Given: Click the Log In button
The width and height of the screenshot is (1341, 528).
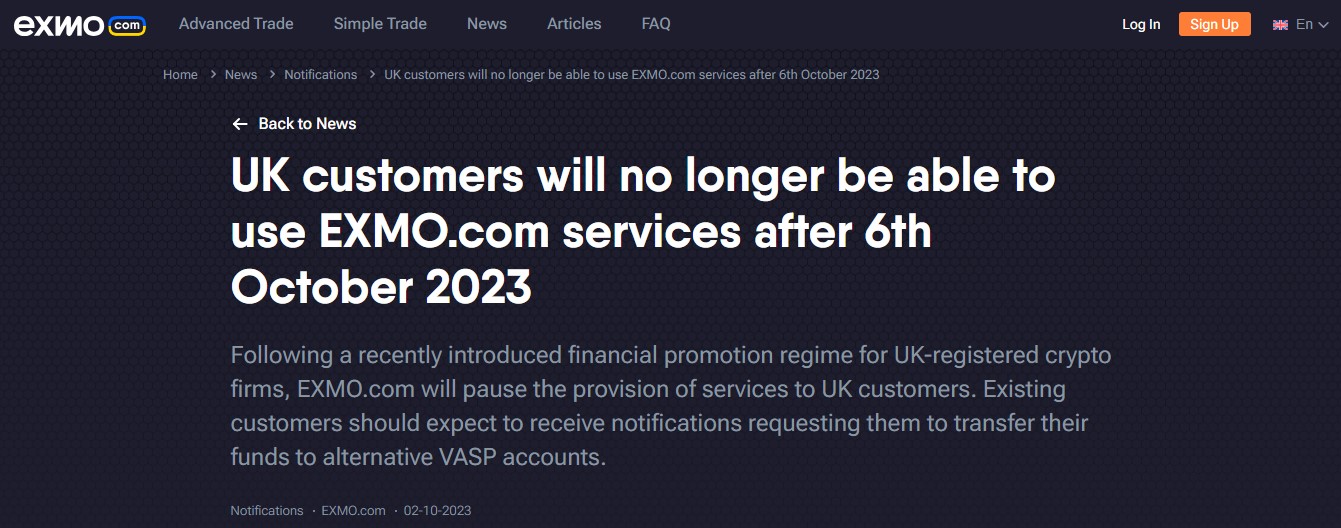Looking at the screenshot, I should click(1141, 25).
